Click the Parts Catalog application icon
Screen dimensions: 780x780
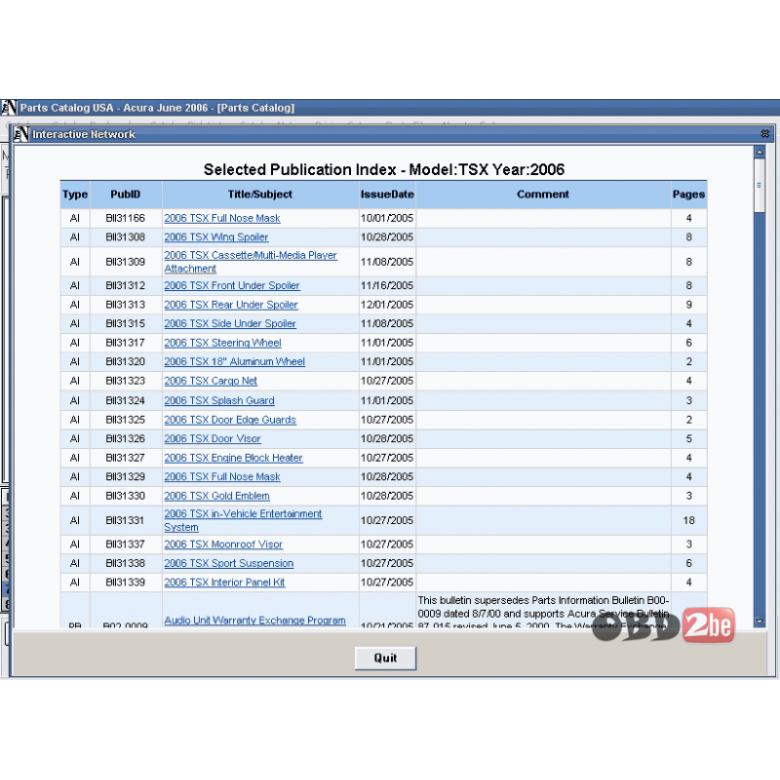[8, 107]
